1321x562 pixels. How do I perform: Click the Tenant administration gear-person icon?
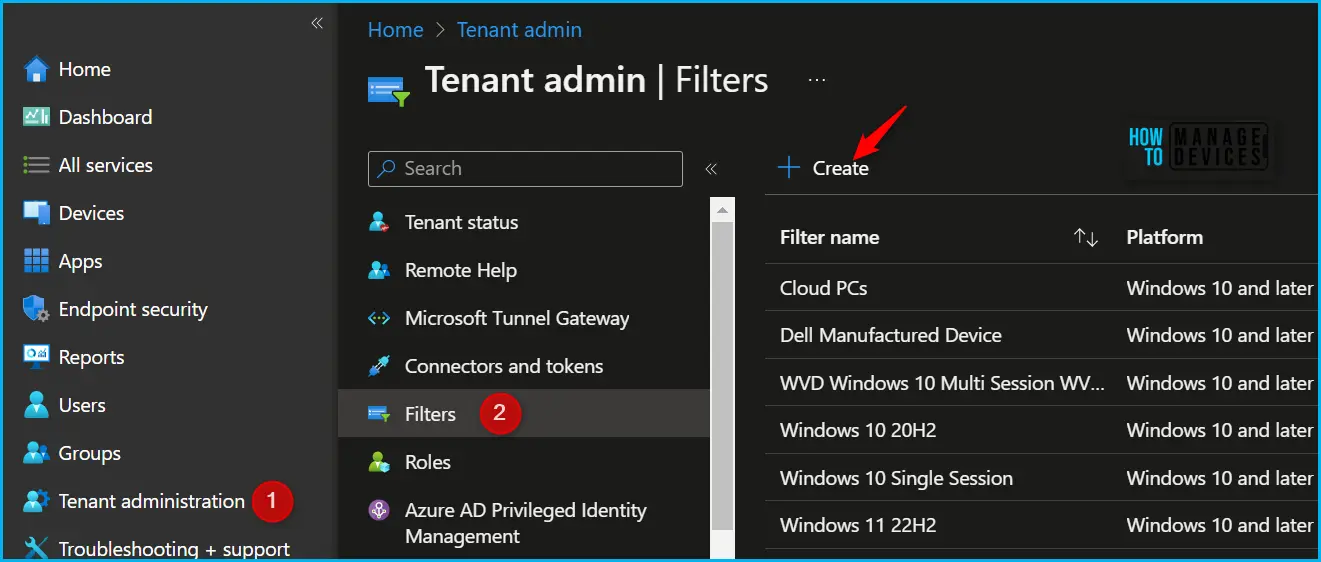coord(36,501)
